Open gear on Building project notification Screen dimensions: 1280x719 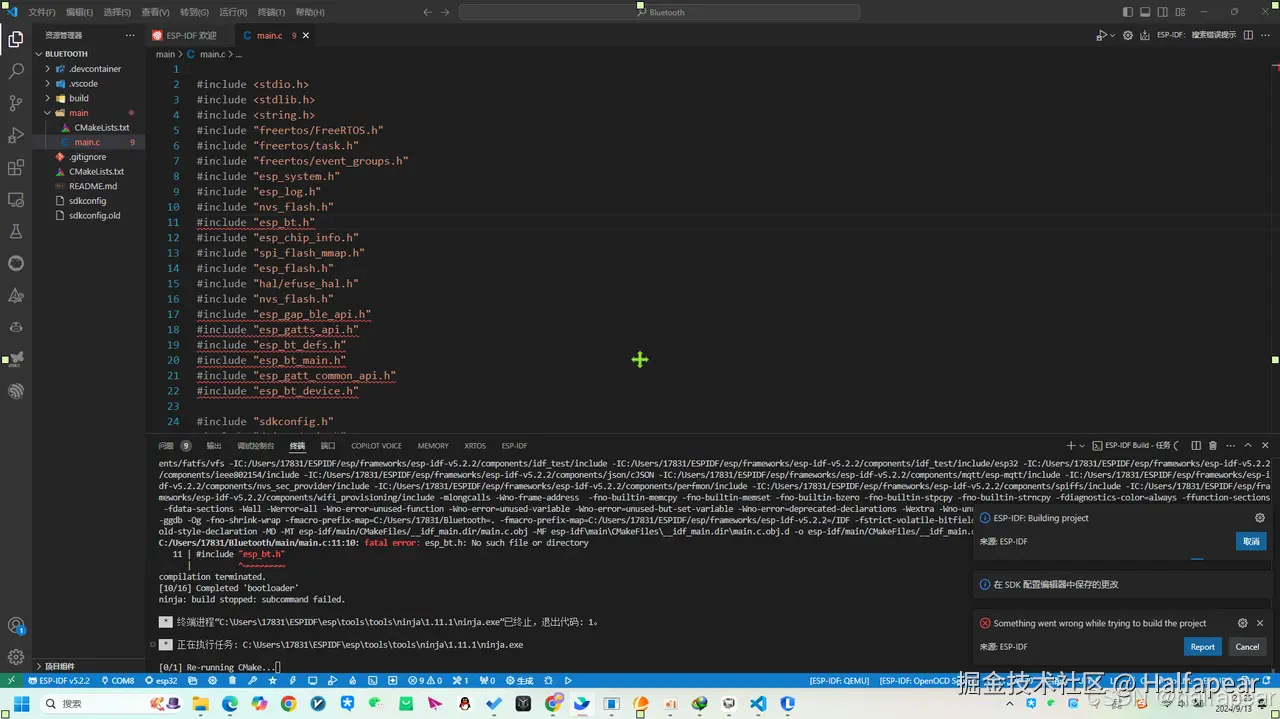[1260, 518]
